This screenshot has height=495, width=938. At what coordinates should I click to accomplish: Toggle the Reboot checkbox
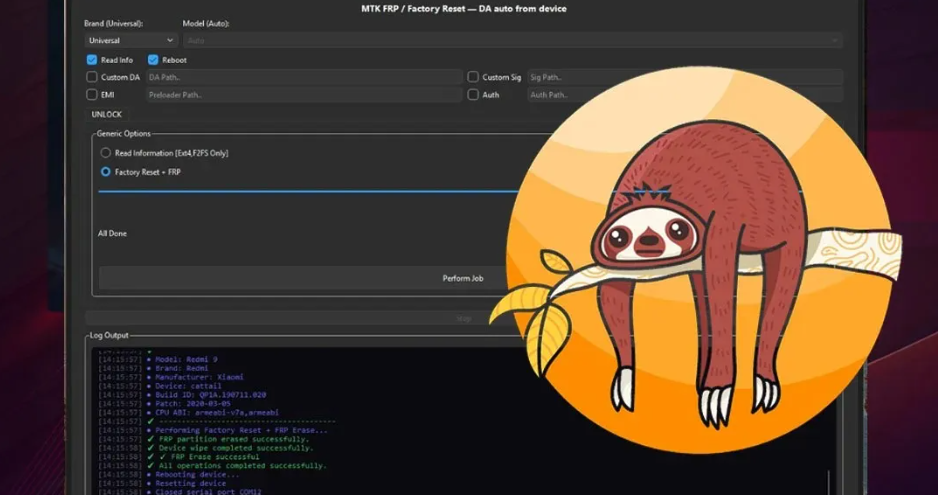(x=153, y=60)
